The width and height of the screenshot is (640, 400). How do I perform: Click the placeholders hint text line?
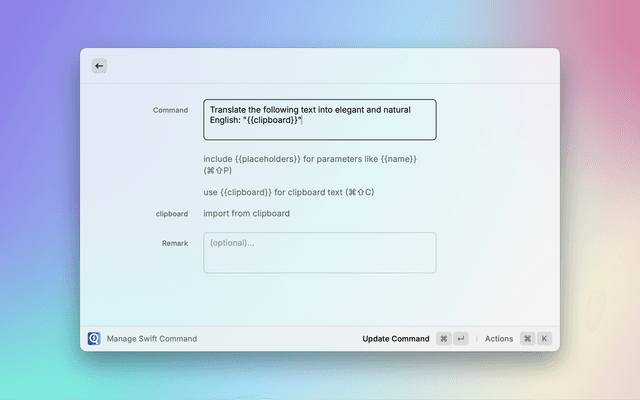[309, 158]
